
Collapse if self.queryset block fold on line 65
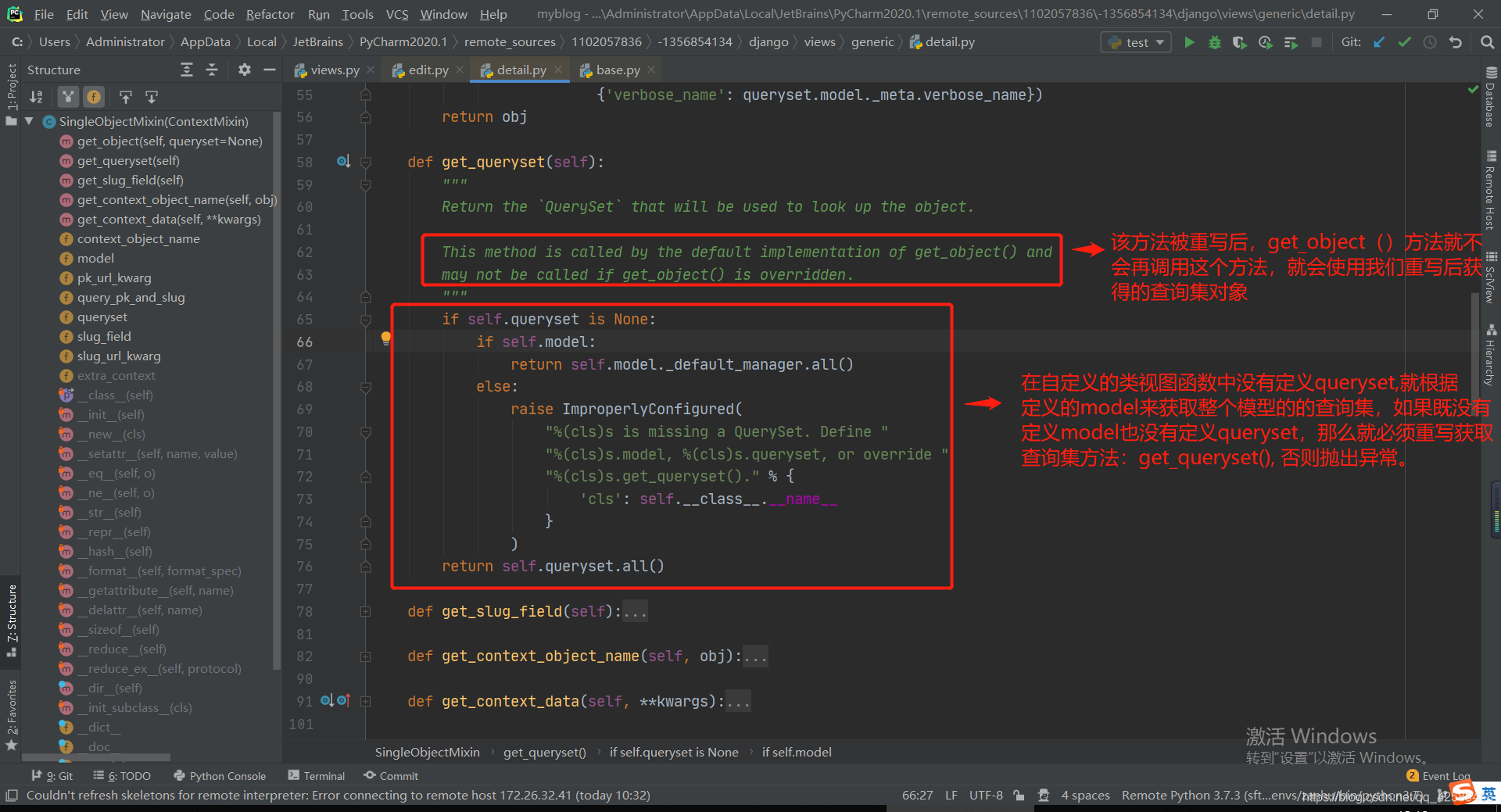[x=365, y=320]
